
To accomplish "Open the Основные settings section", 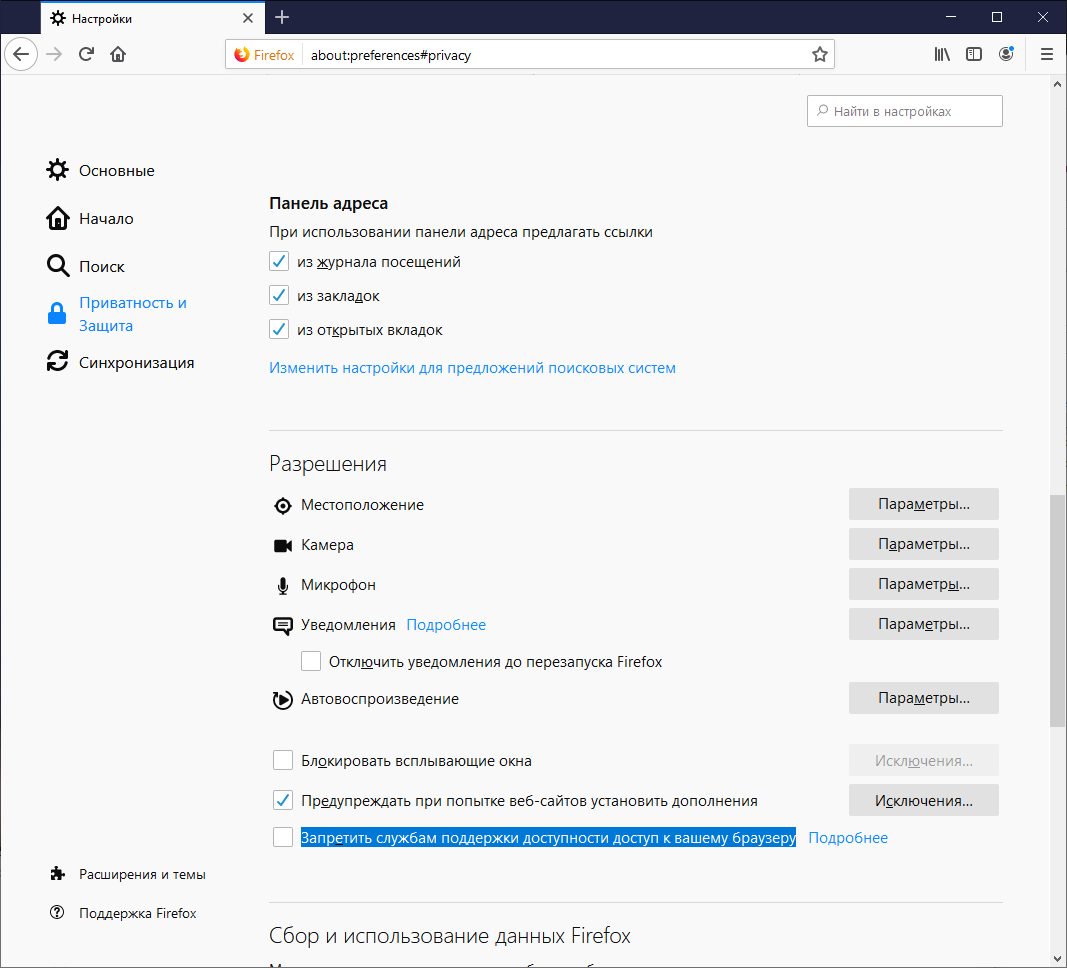I will tap(115, 170).
